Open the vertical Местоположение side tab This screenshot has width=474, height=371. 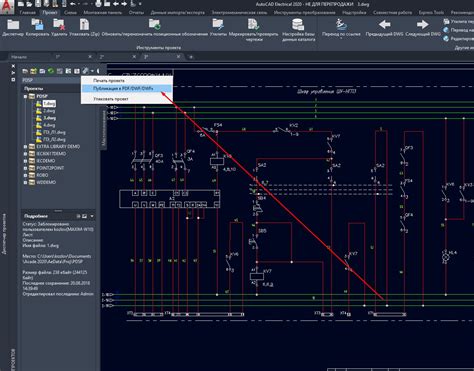(104, 128)
